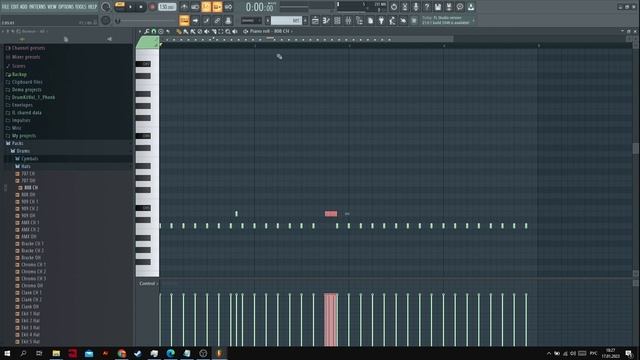Select the piano roll Playback speaker tool
The image size is (640, 360).
(x=235, y=31)
